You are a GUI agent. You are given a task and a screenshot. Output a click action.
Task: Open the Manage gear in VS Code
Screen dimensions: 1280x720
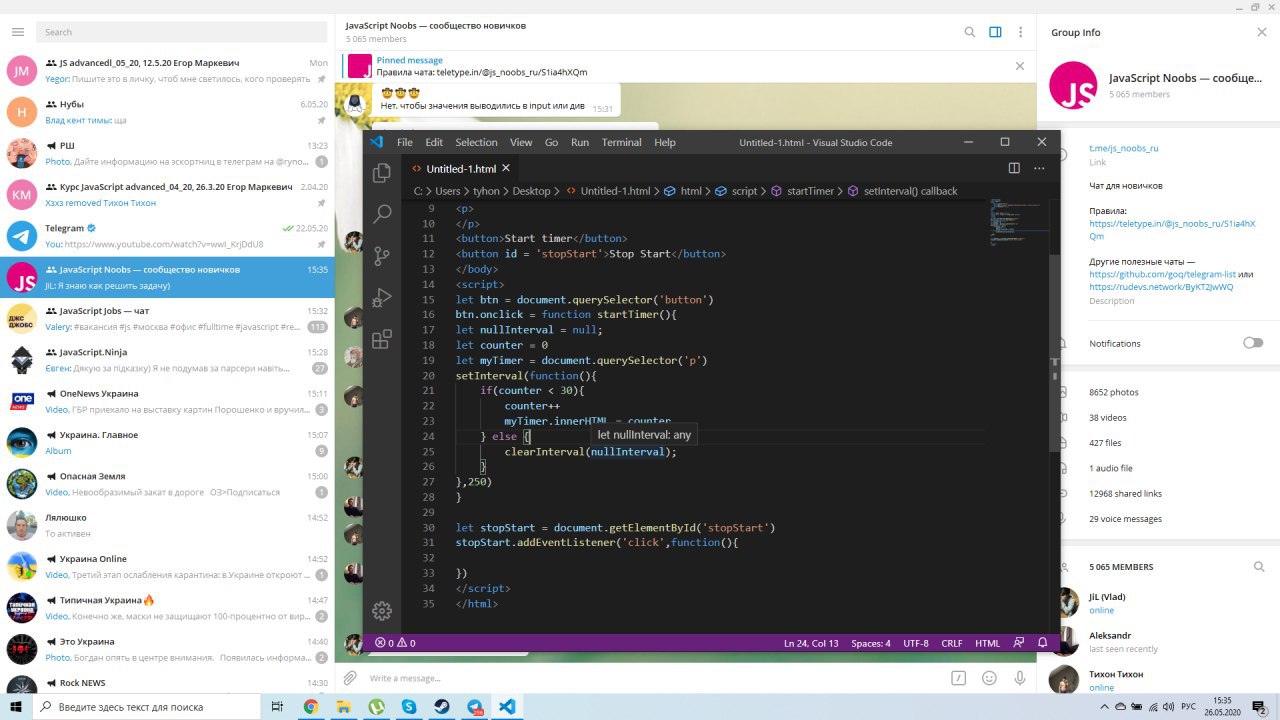pyautogui.click(x=381, y=610)
